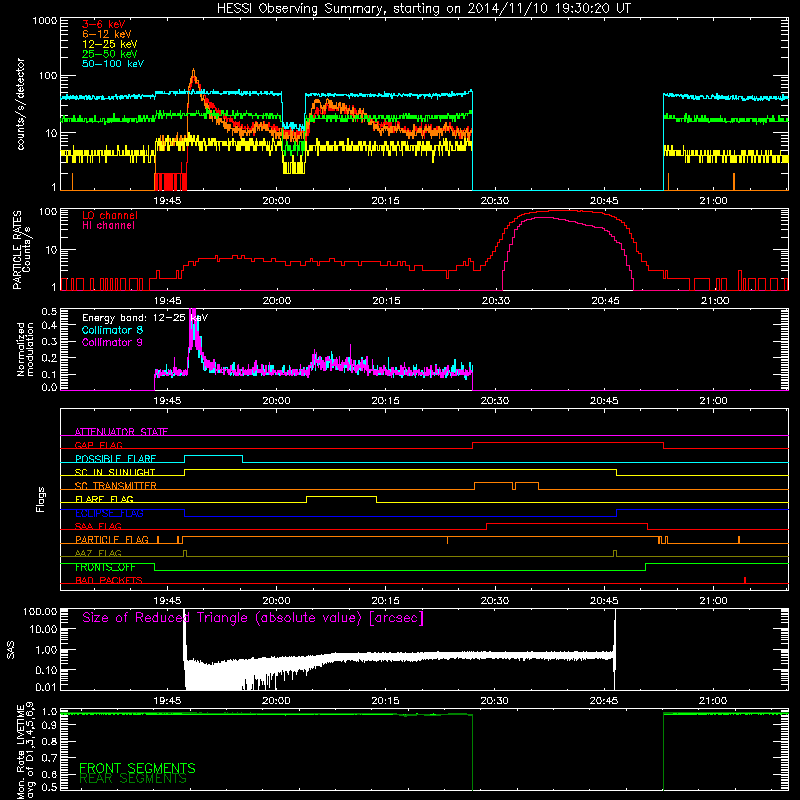Click the Normalized modulation axis label
Image resolution: width=800 pixels, height=800 pixels.
point(26,349)
